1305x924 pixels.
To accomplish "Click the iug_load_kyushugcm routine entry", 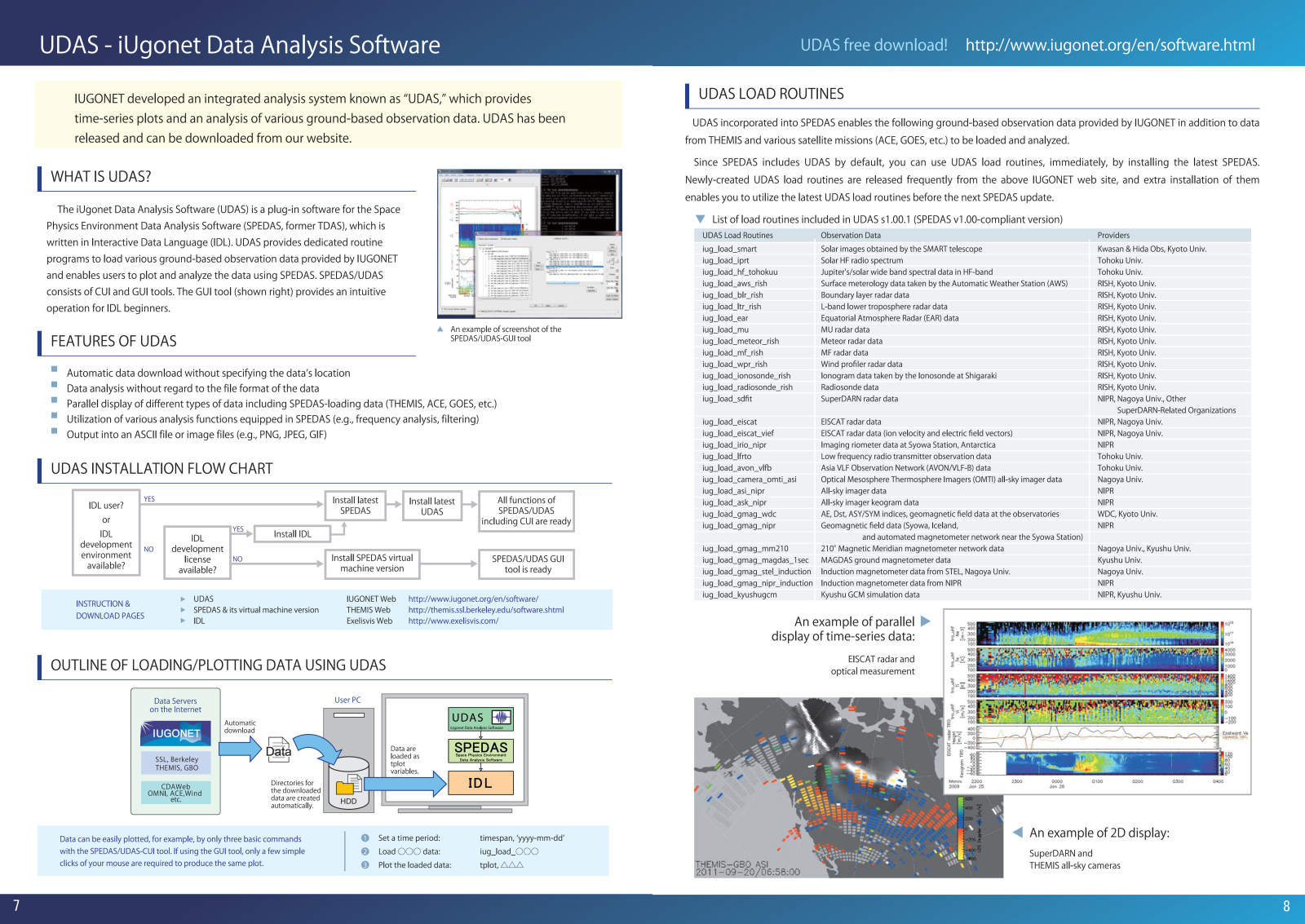I will point(740,595).
